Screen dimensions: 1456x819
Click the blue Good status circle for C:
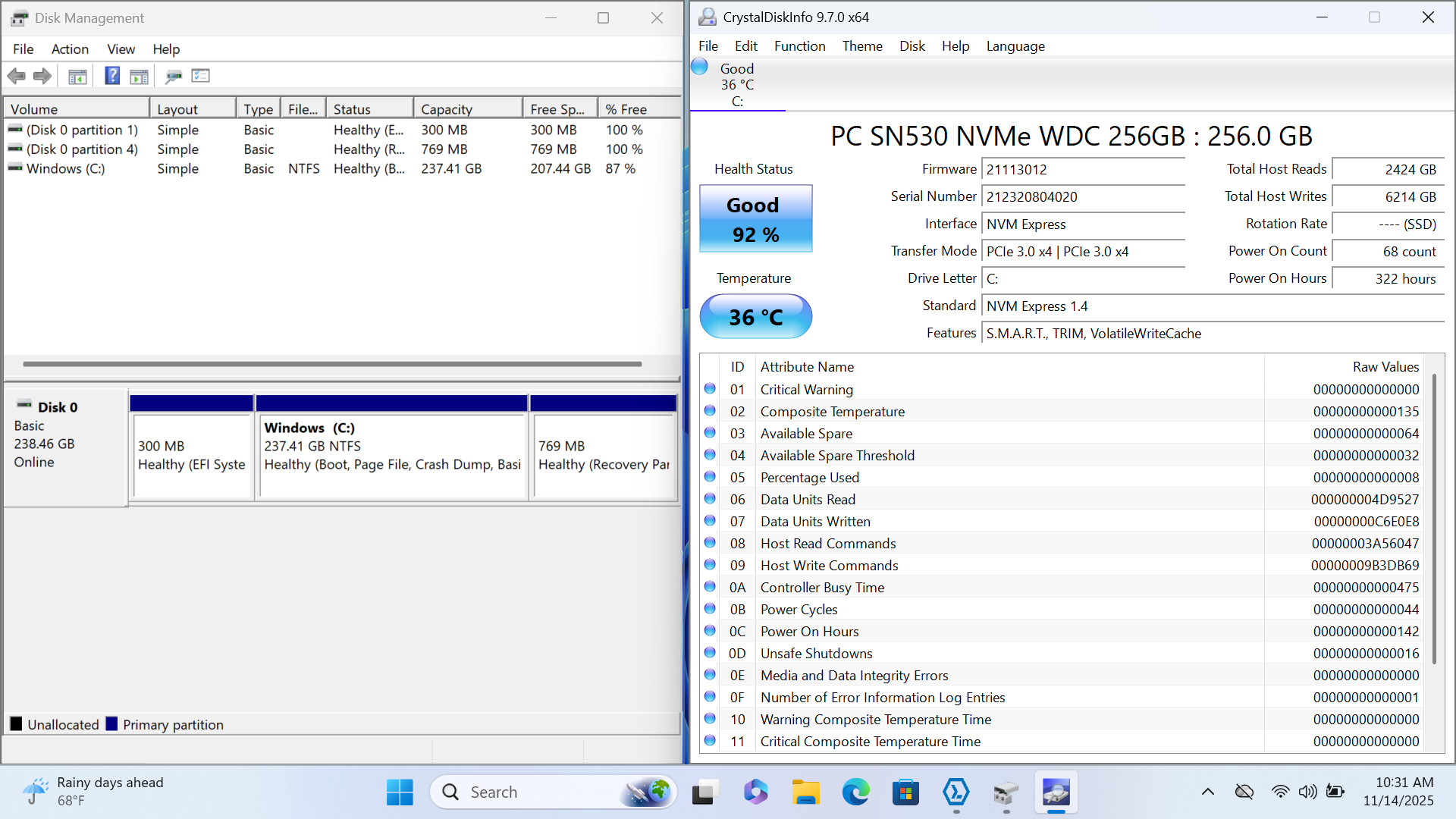(x=700, y=67)
